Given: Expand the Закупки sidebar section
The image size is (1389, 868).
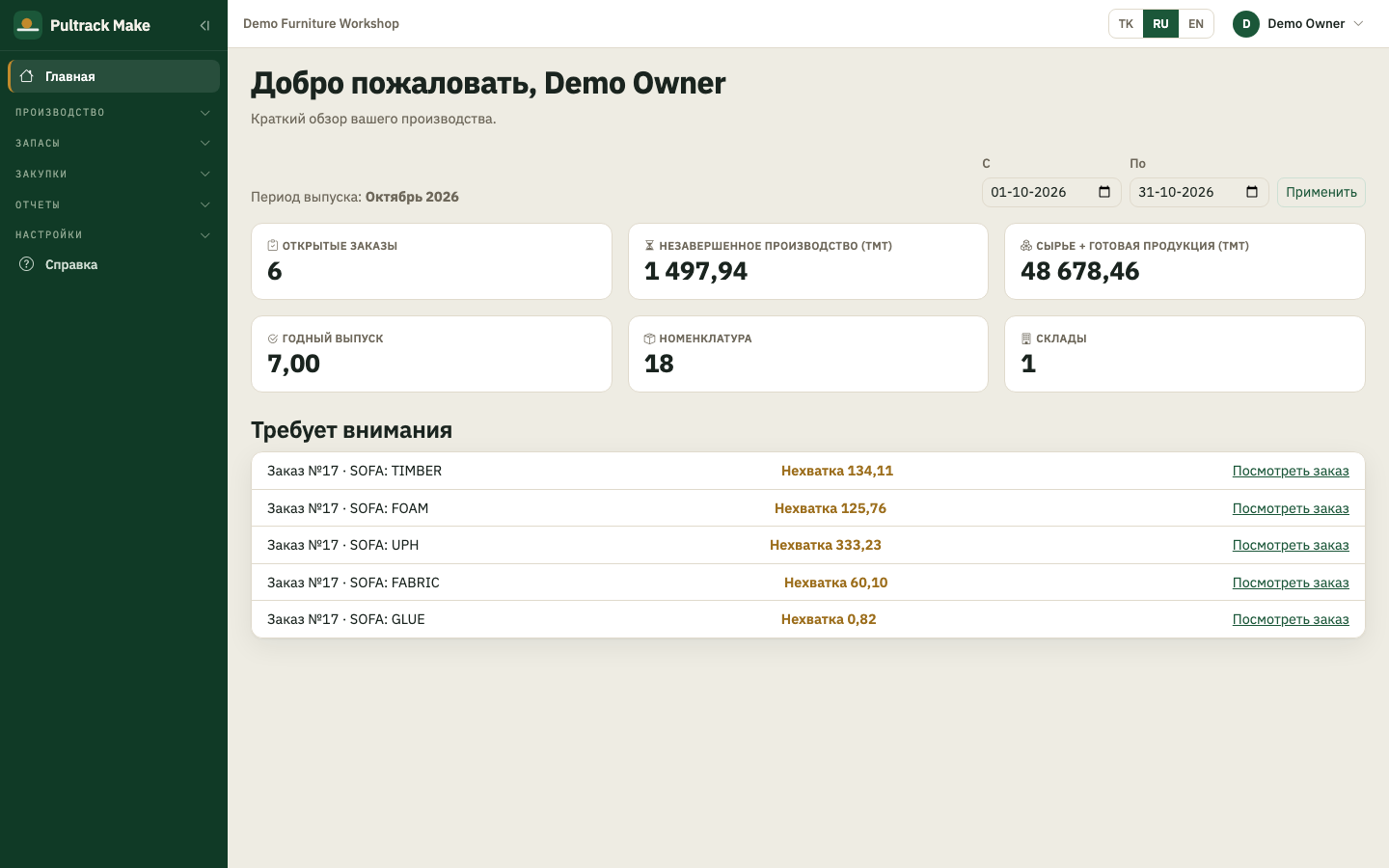Looking at the screenshot, I should coord(114,175).
